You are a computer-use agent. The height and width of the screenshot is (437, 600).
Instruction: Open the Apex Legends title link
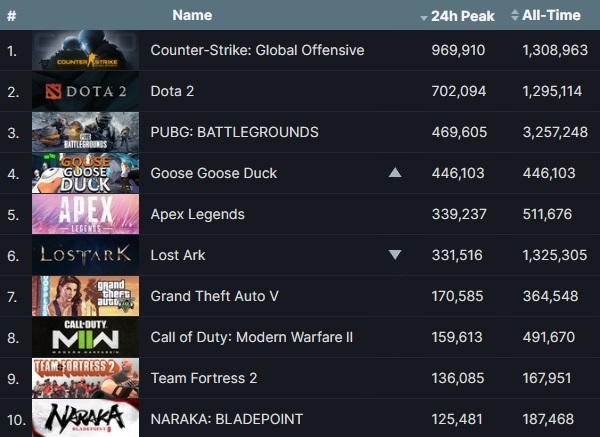(x=197, y=214)
